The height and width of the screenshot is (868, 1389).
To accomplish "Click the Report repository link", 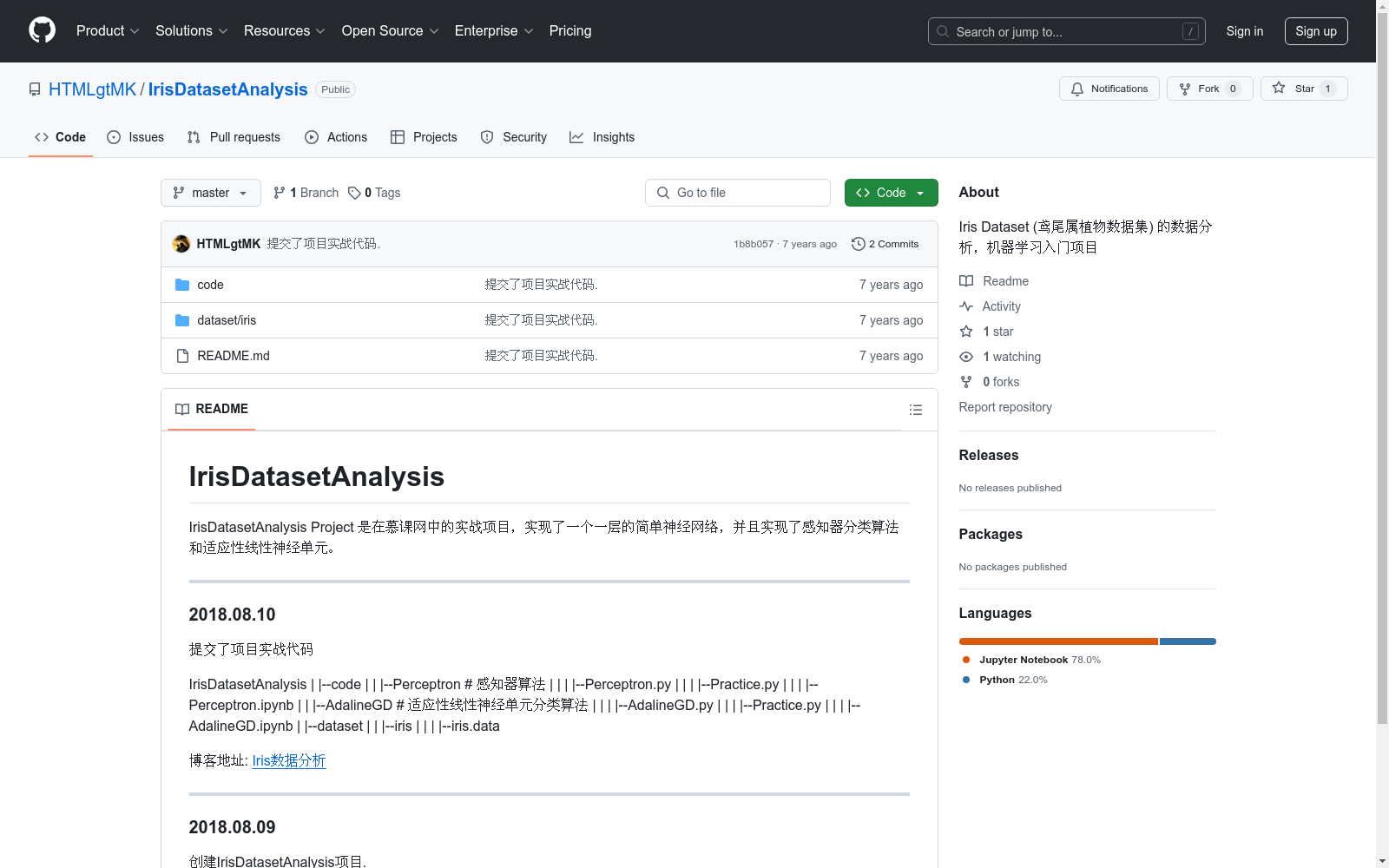I will tap(1005, 407).
